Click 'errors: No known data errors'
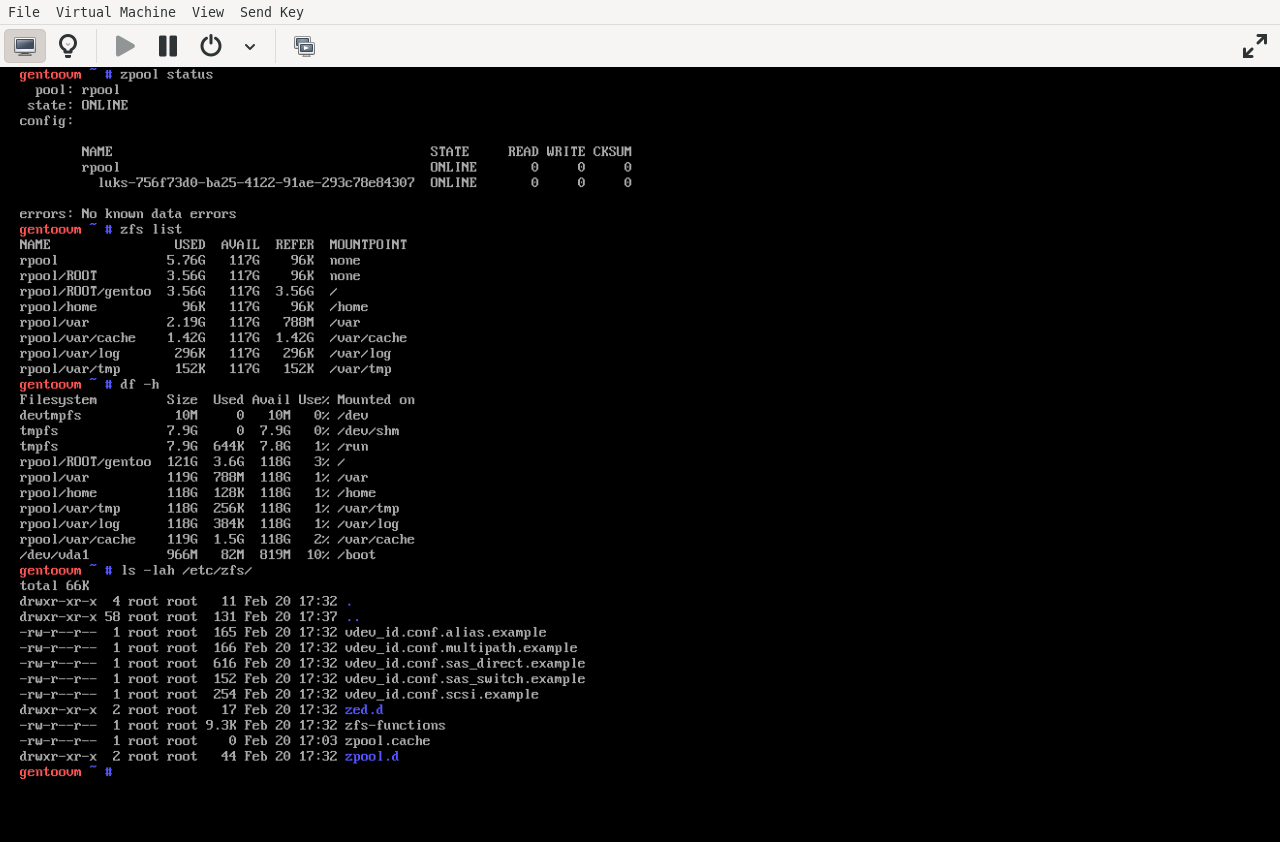The image size is (1280, 842). click(x=128, y=214)
